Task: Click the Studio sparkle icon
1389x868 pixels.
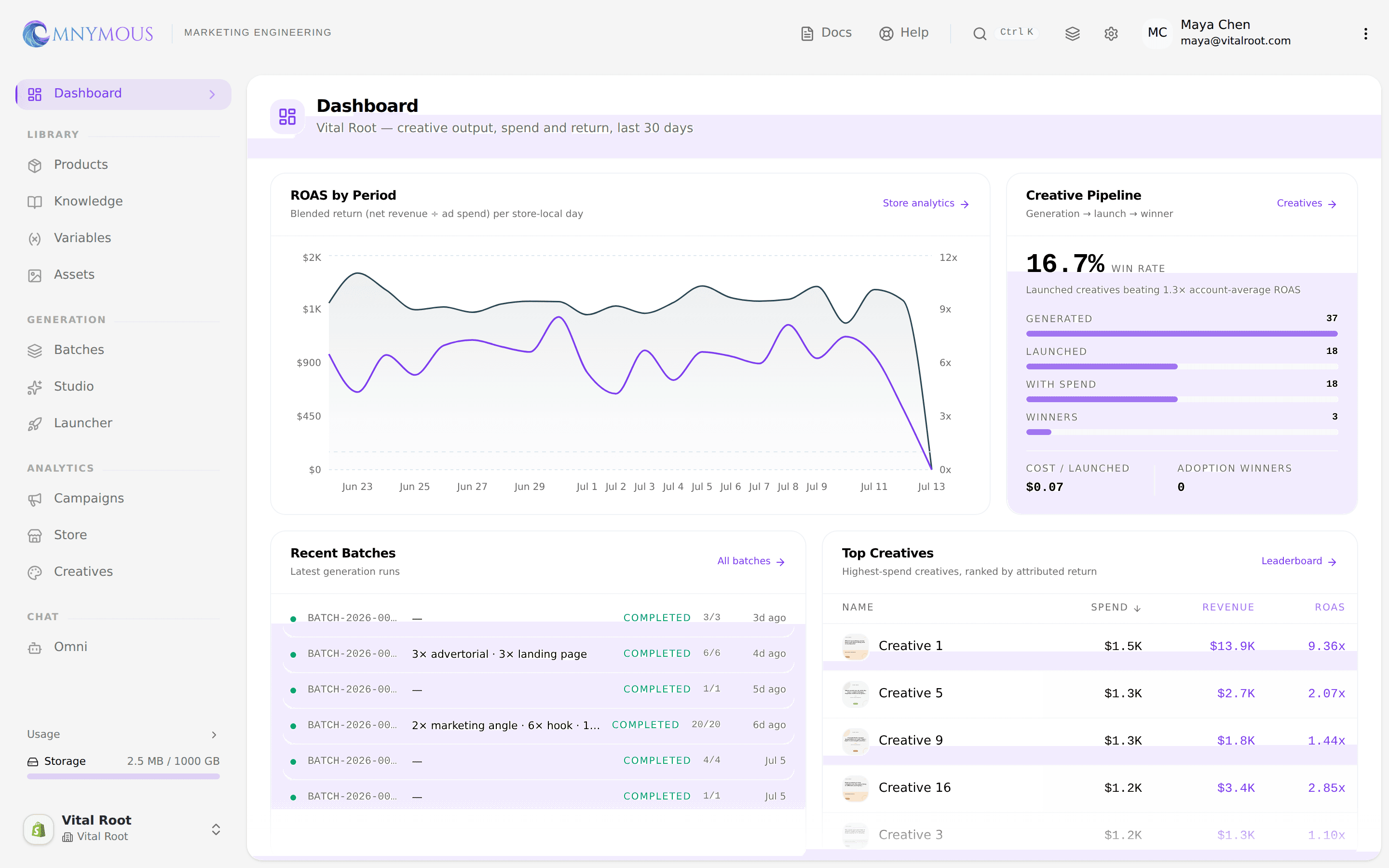Action: pyautogui.click(x=35, y=388)
